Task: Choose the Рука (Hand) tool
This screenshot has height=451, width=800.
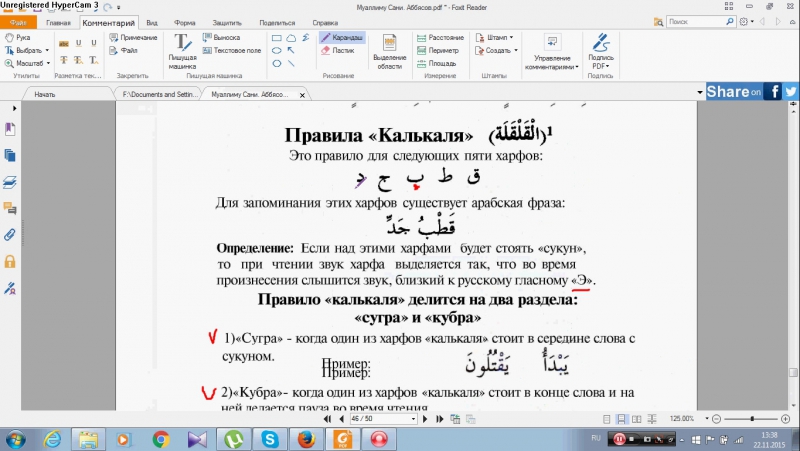Action: (18, 37)
